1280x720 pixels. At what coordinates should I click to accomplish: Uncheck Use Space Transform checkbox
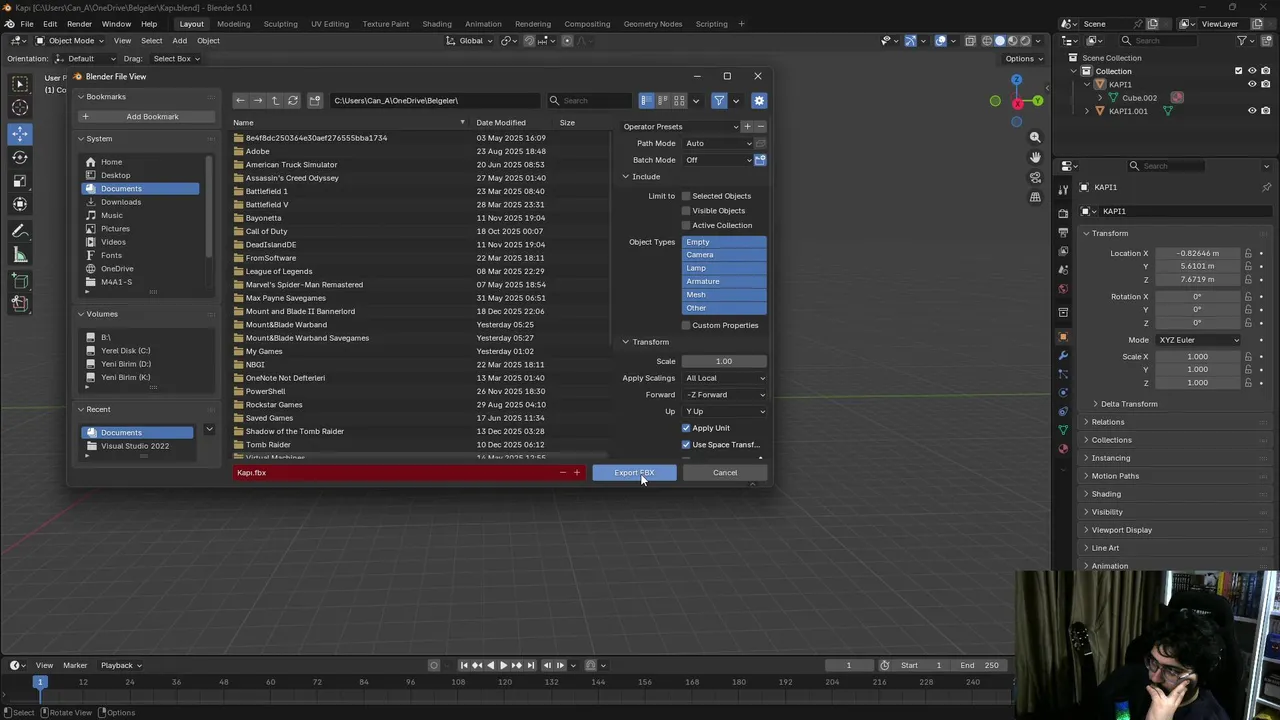coord(686,444)
